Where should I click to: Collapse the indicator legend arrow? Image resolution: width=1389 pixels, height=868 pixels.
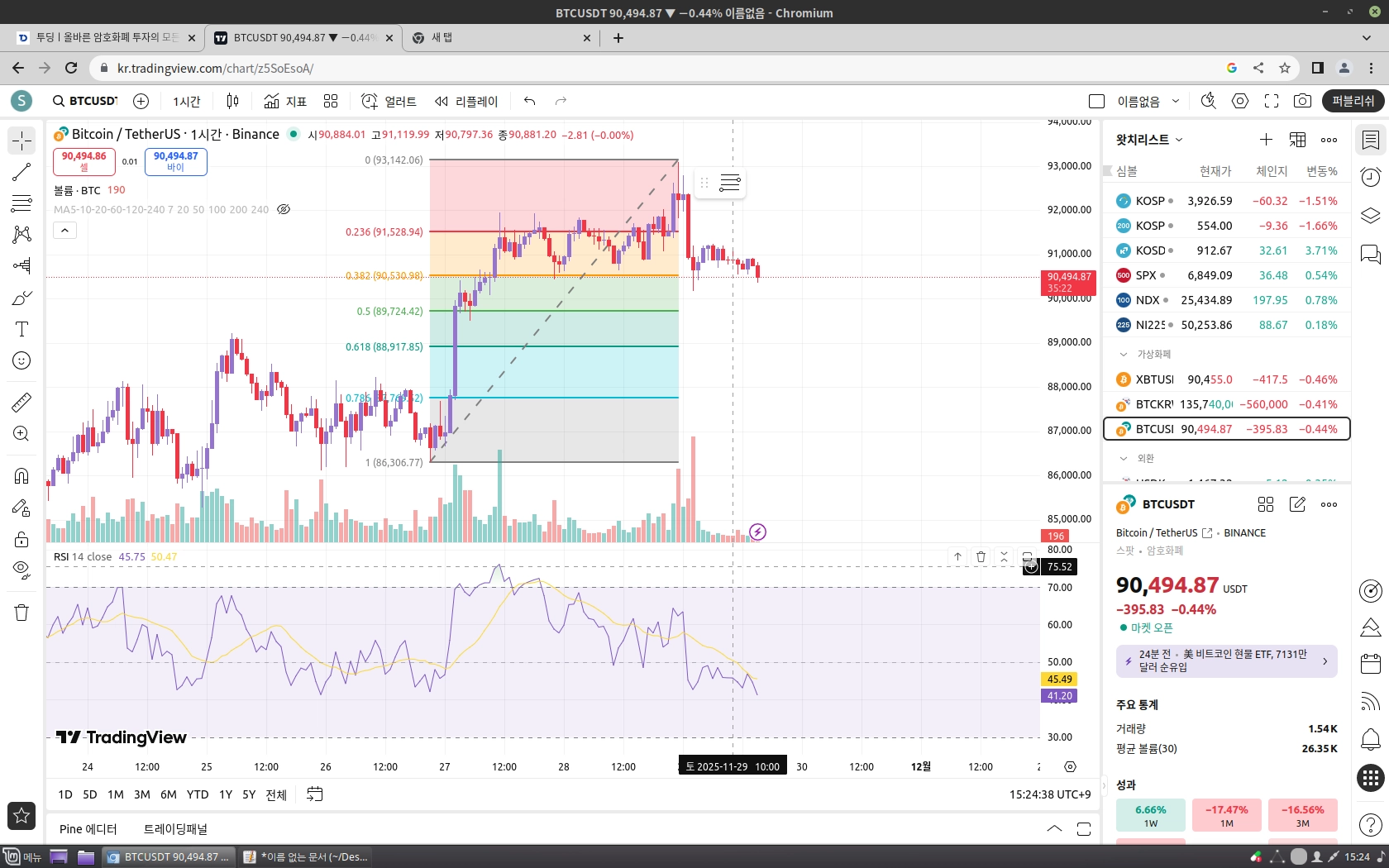(65, 230)
